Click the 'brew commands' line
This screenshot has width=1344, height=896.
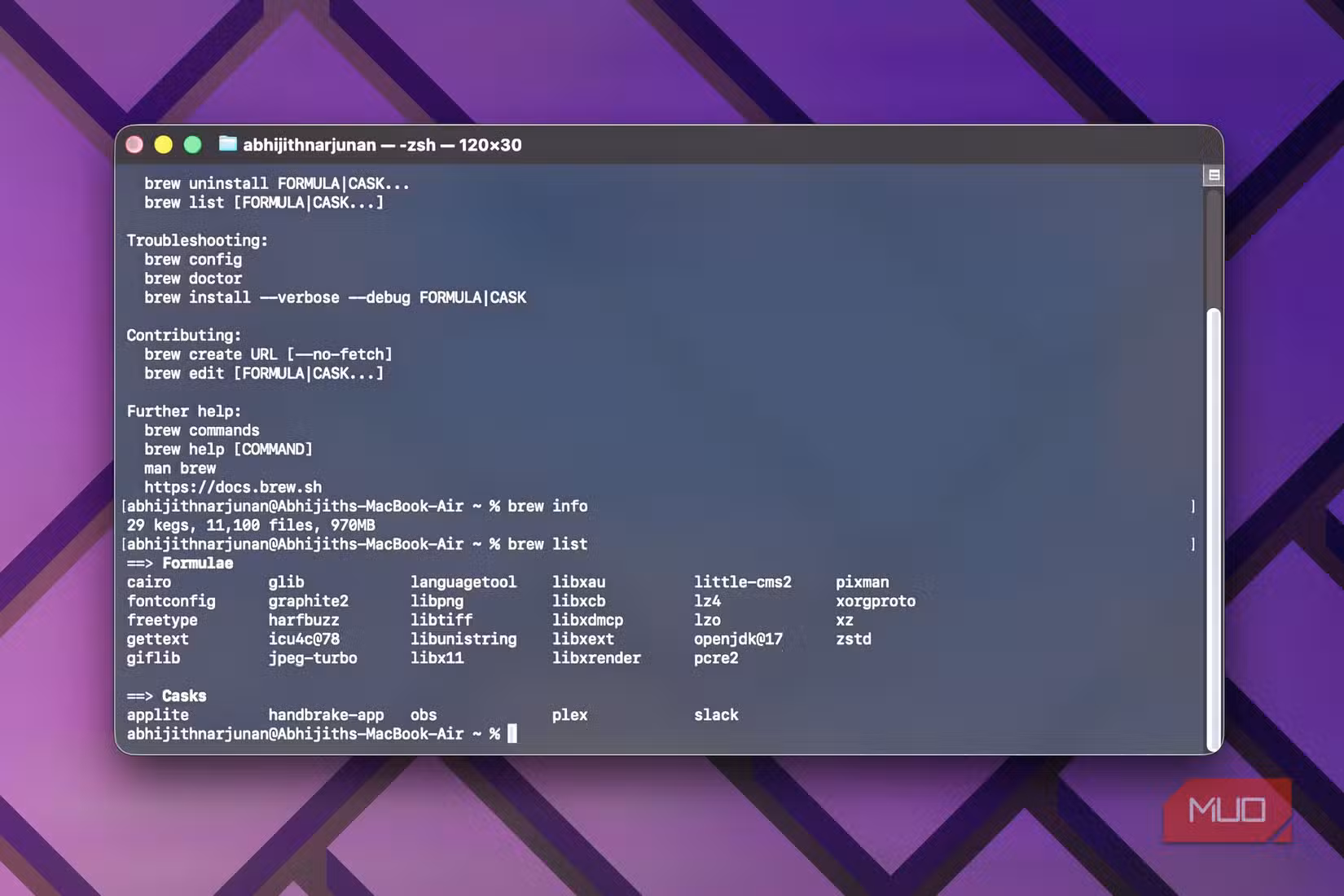pyautogui.click(x=202, y=430)
